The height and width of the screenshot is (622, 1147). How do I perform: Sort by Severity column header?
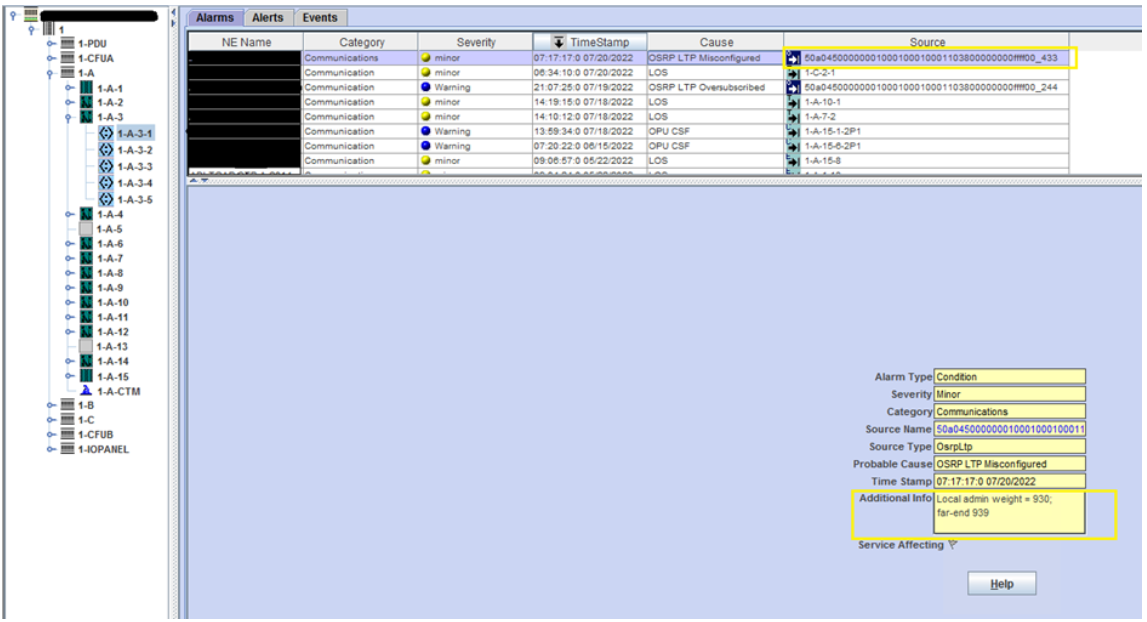coord(476,42)
